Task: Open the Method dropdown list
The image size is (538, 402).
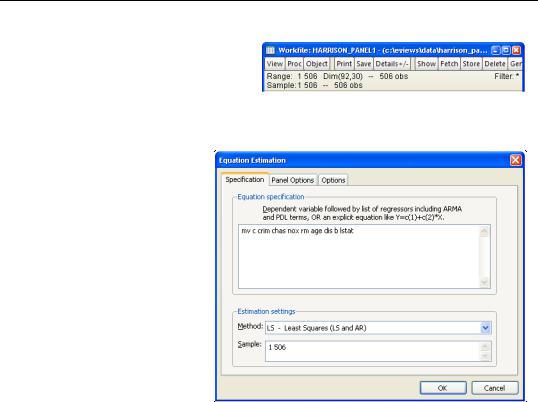Action: tap(486, 328)
